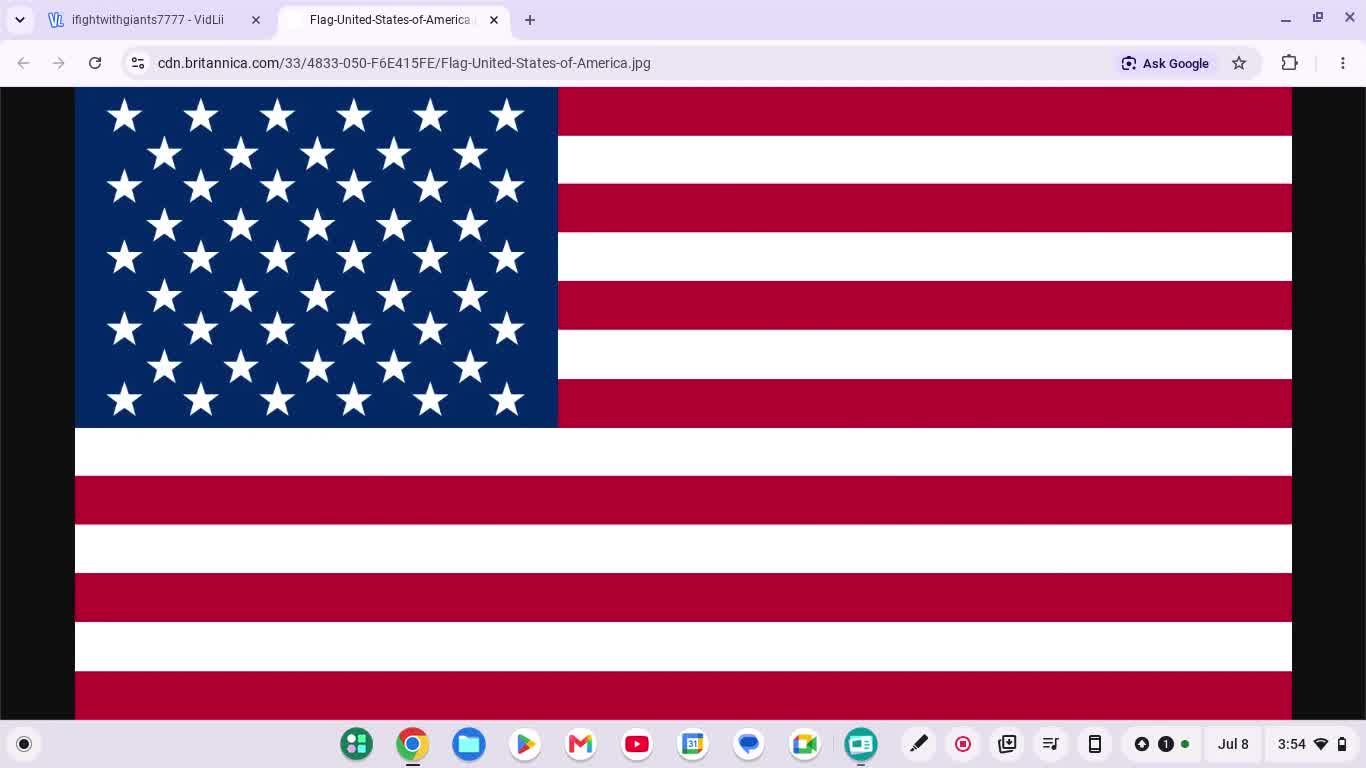Reload the page with refresh icon
This screenshot has height=768, width=1366.
tap(95, 63)
